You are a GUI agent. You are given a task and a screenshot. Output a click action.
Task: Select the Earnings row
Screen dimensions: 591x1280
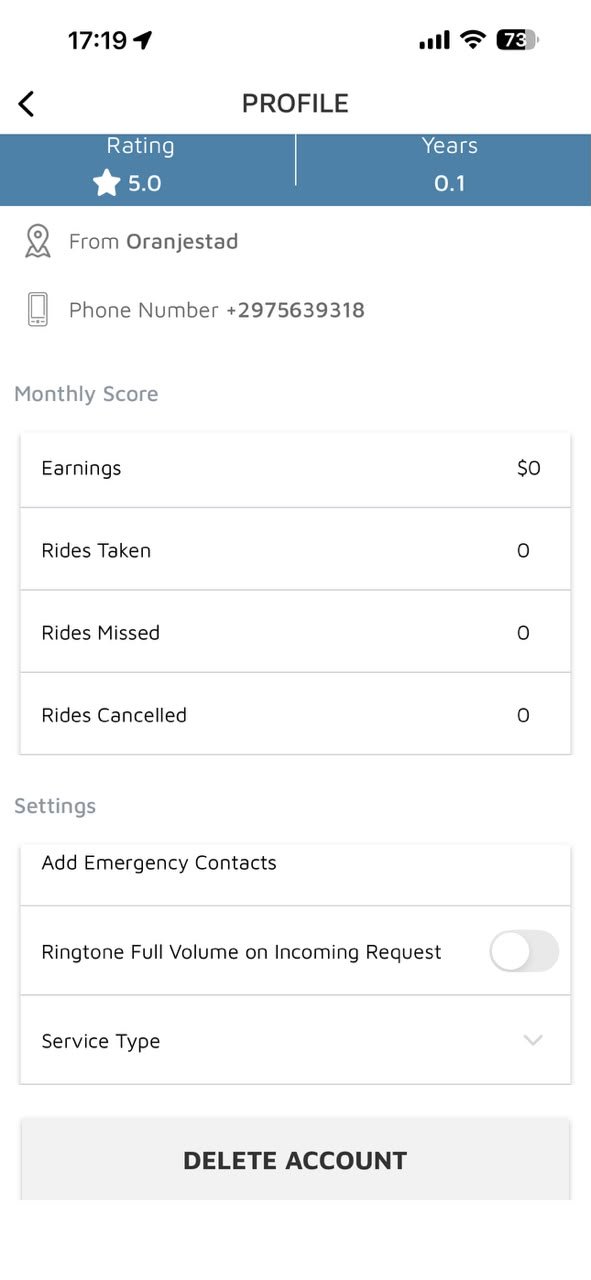click(295, 468)
